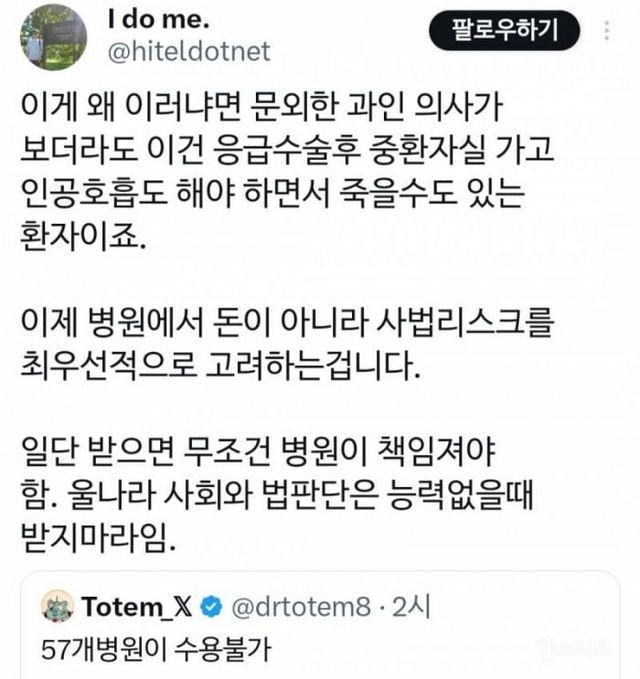Click the Totem_X avatar in quoted tweet
This screenshot has width=640, height=679.
point(57,605)
